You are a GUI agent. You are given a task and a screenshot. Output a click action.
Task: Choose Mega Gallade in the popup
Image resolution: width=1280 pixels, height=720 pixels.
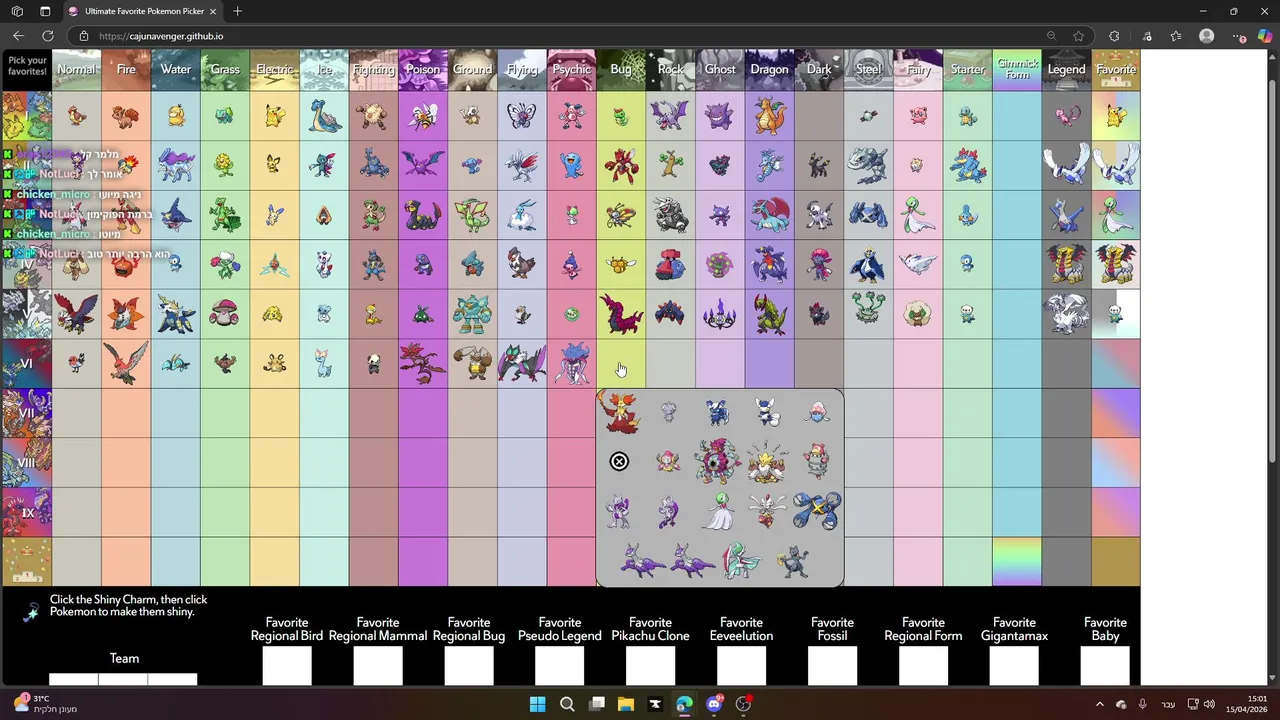point(742,560)
